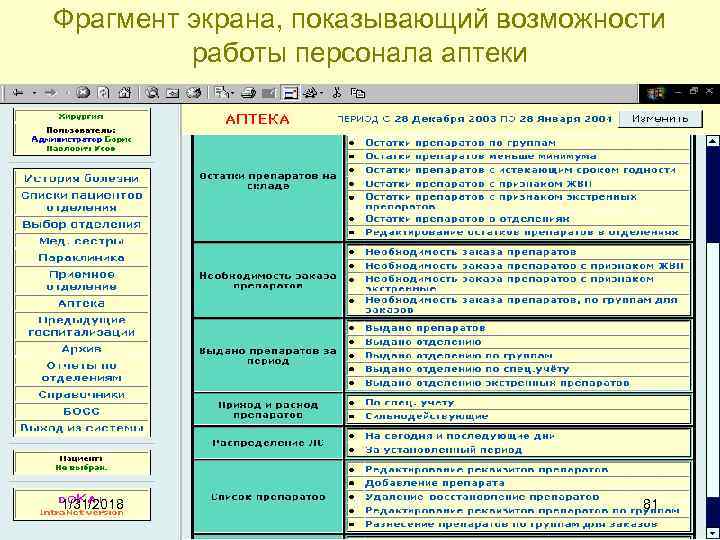The image size is (720, 540).
Task: Open the По спец. учету link
Action: click(x=410, y=403)
